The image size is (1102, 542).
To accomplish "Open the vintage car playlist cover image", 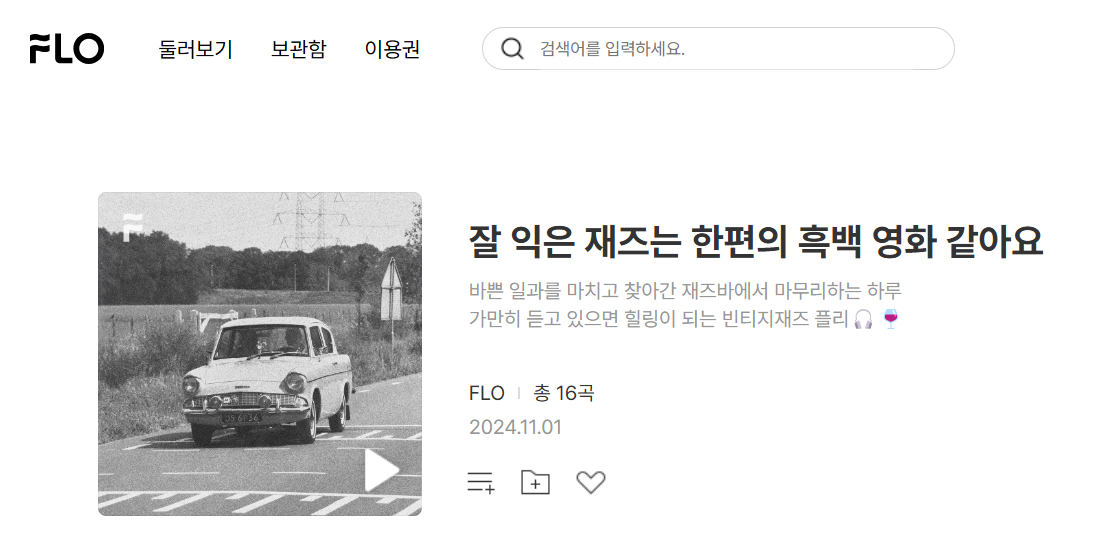I will click(259, 354).
